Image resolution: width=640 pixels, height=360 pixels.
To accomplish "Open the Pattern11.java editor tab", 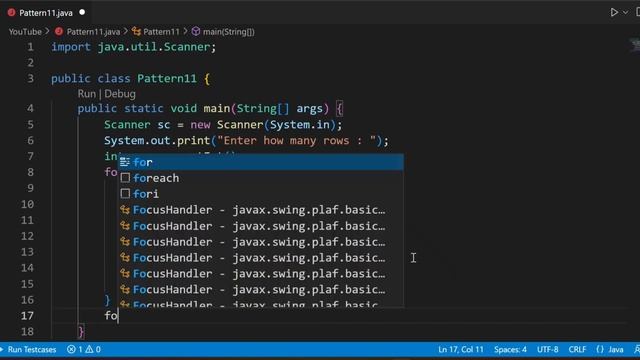I will tap(46, 13).
